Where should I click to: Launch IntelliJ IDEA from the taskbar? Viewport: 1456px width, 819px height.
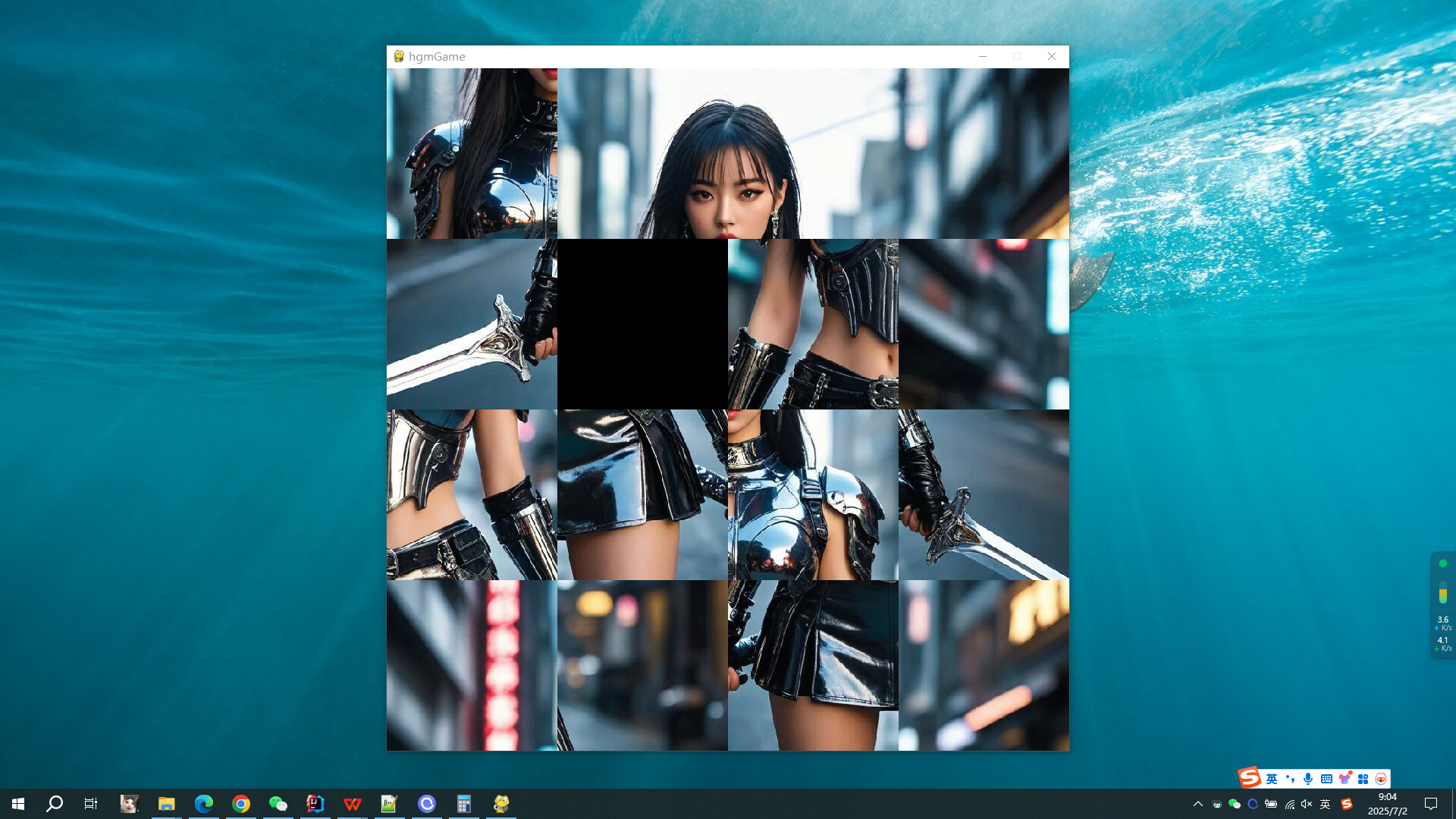(315, 804)
